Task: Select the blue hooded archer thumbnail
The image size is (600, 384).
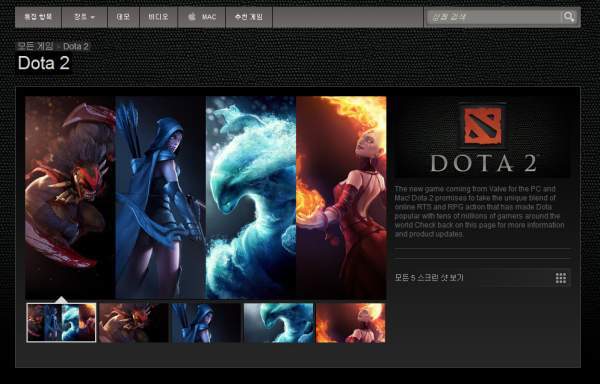Action: (206, 323)
